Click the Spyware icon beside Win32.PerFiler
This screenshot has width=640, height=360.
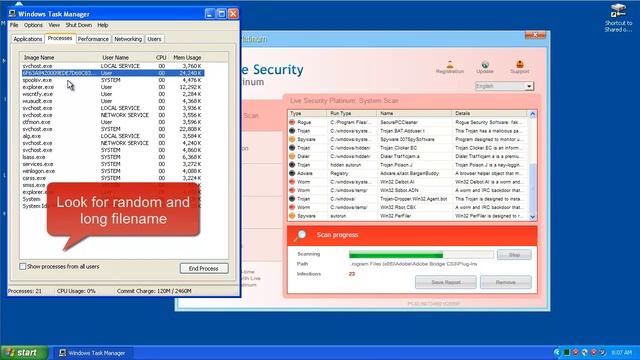[292, 216]
